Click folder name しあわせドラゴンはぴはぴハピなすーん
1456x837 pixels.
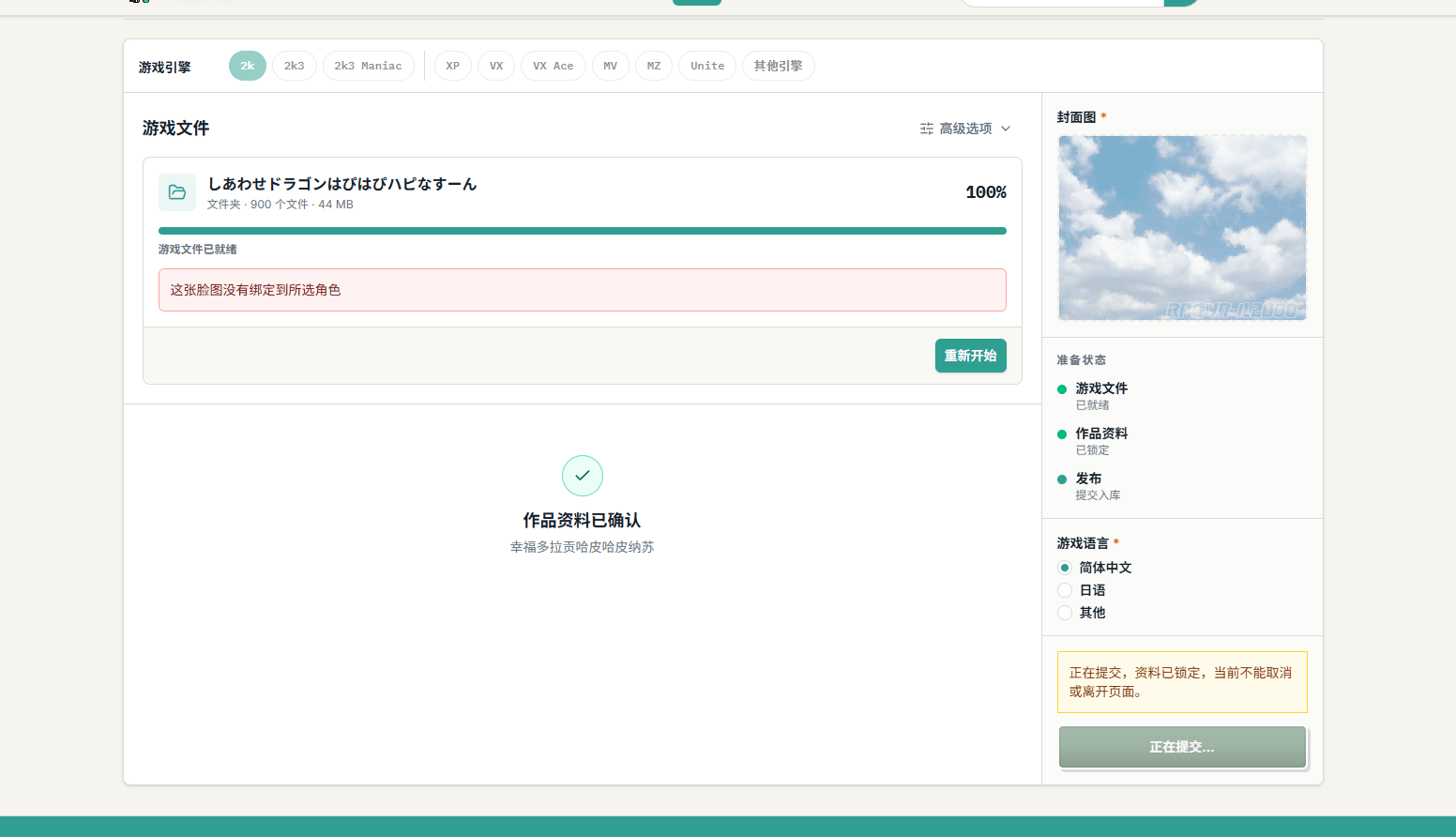tap(342, 184)
